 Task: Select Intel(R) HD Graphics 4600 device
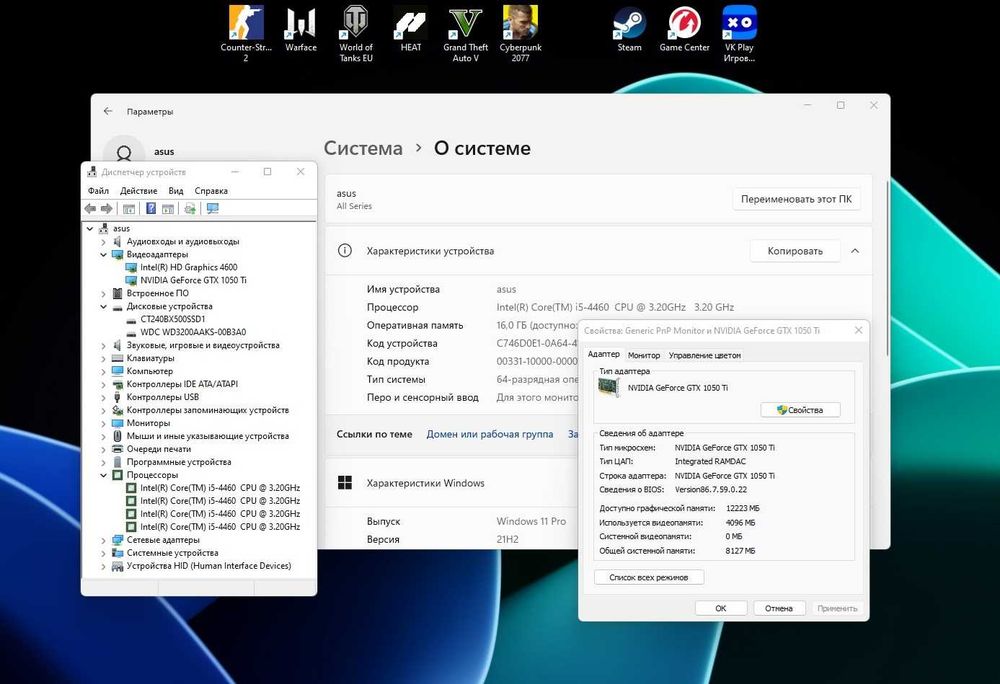[189, 267]
